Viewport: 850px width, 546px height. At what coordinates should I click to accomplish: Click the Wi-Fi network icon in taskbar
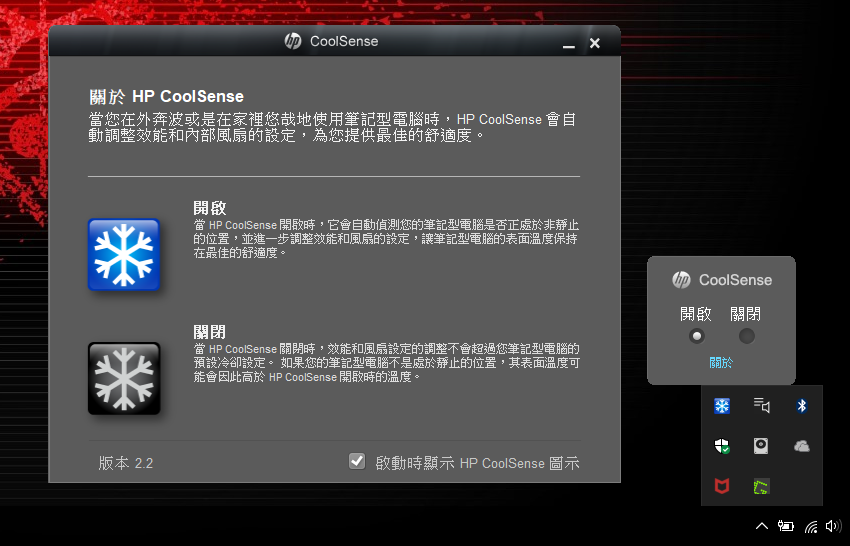tap(811, 526)
